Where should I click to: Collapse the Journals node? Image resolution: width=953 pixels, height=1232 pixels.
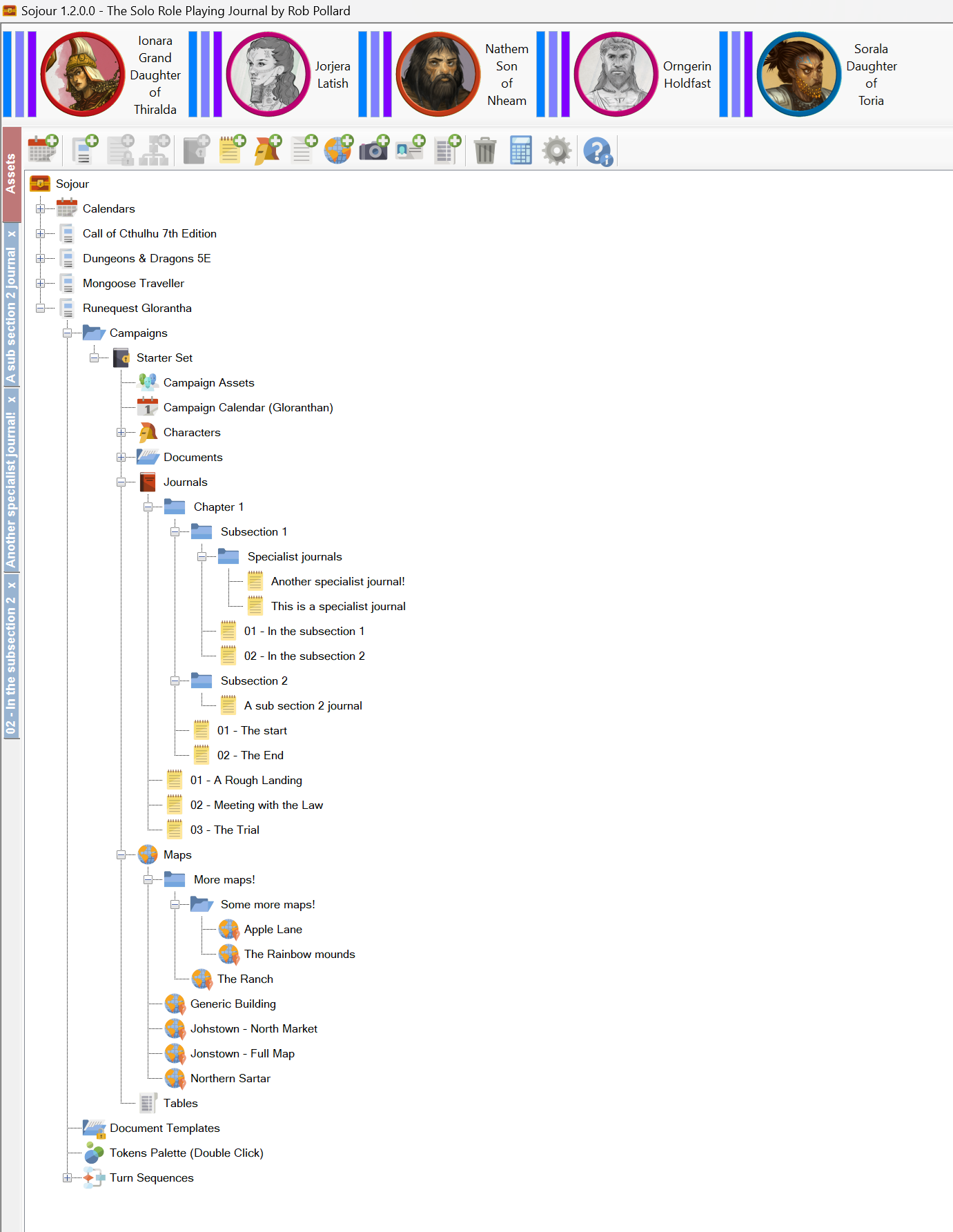121,482
